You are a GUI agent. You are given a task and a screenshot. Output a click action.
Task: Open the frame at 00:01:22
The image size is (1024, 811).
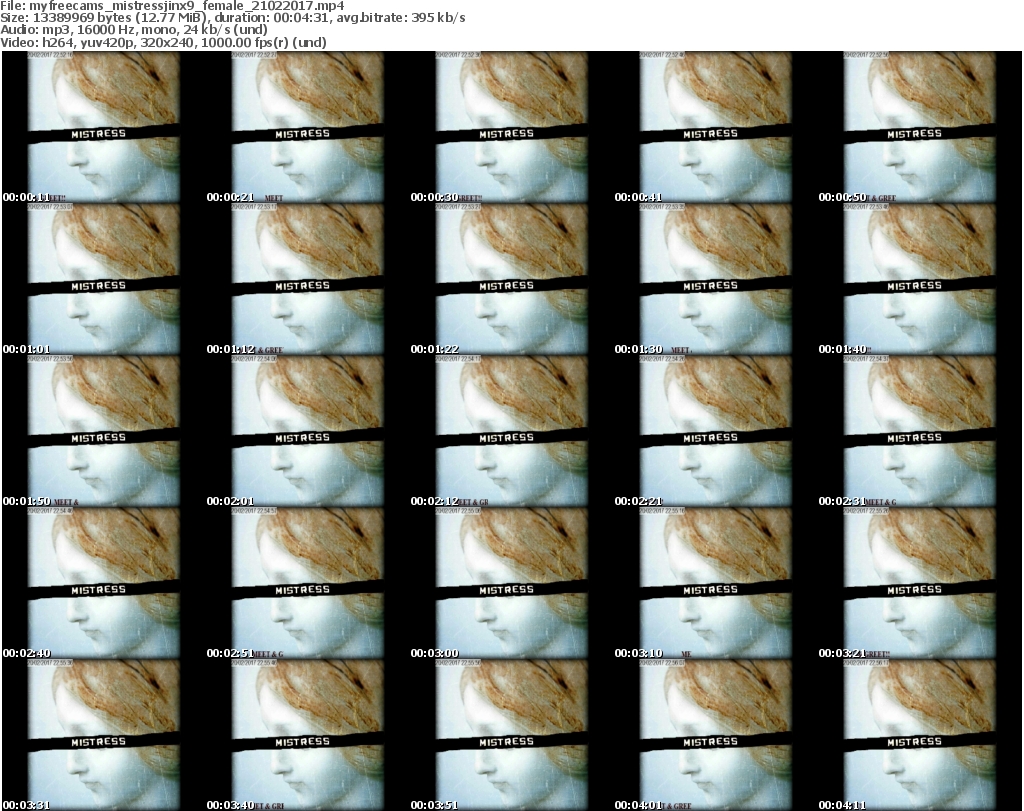click(x=511, y=279)
